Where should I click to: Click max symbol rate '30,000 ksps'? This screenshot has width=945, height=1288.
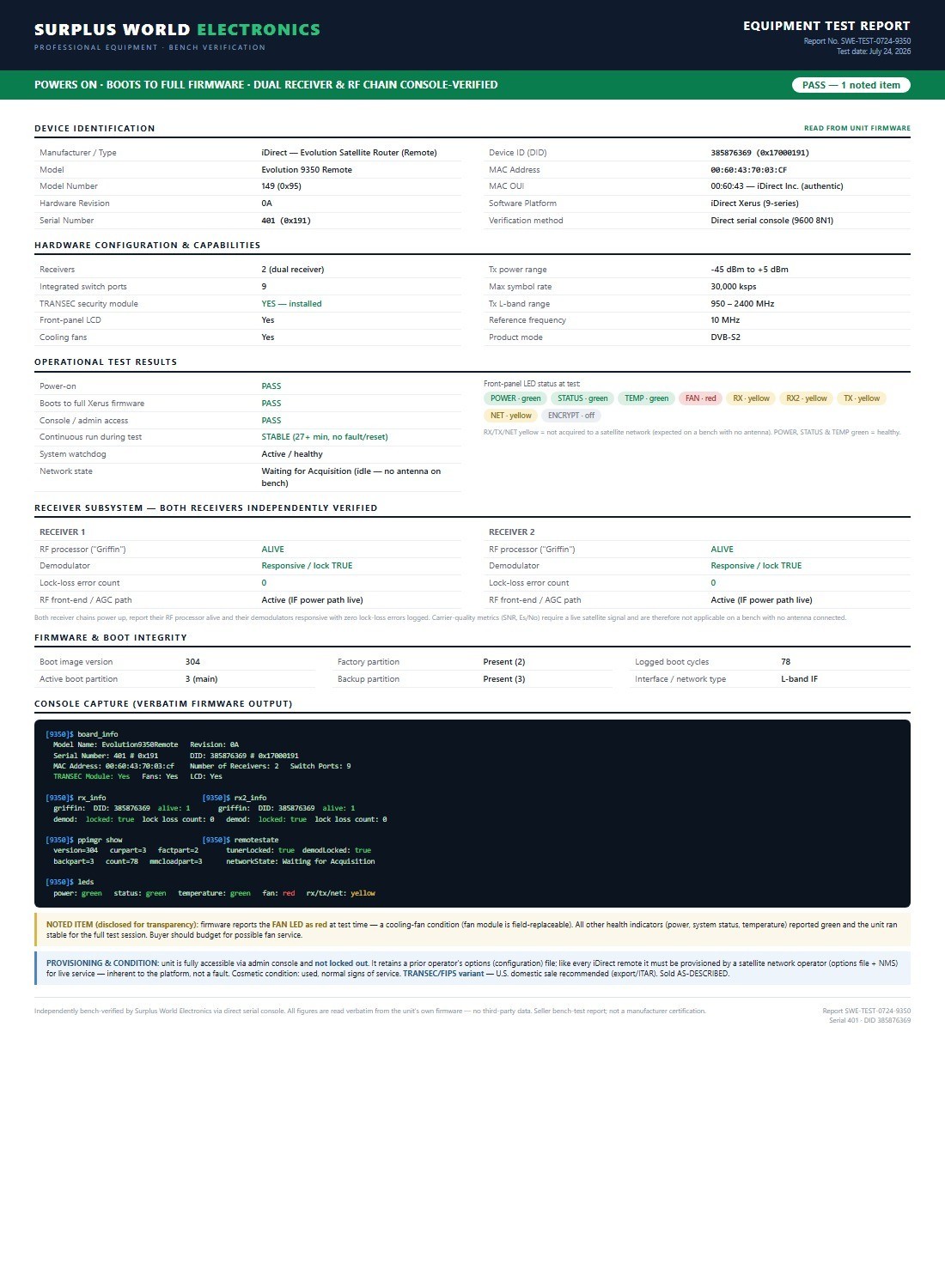tap(733, 287)
